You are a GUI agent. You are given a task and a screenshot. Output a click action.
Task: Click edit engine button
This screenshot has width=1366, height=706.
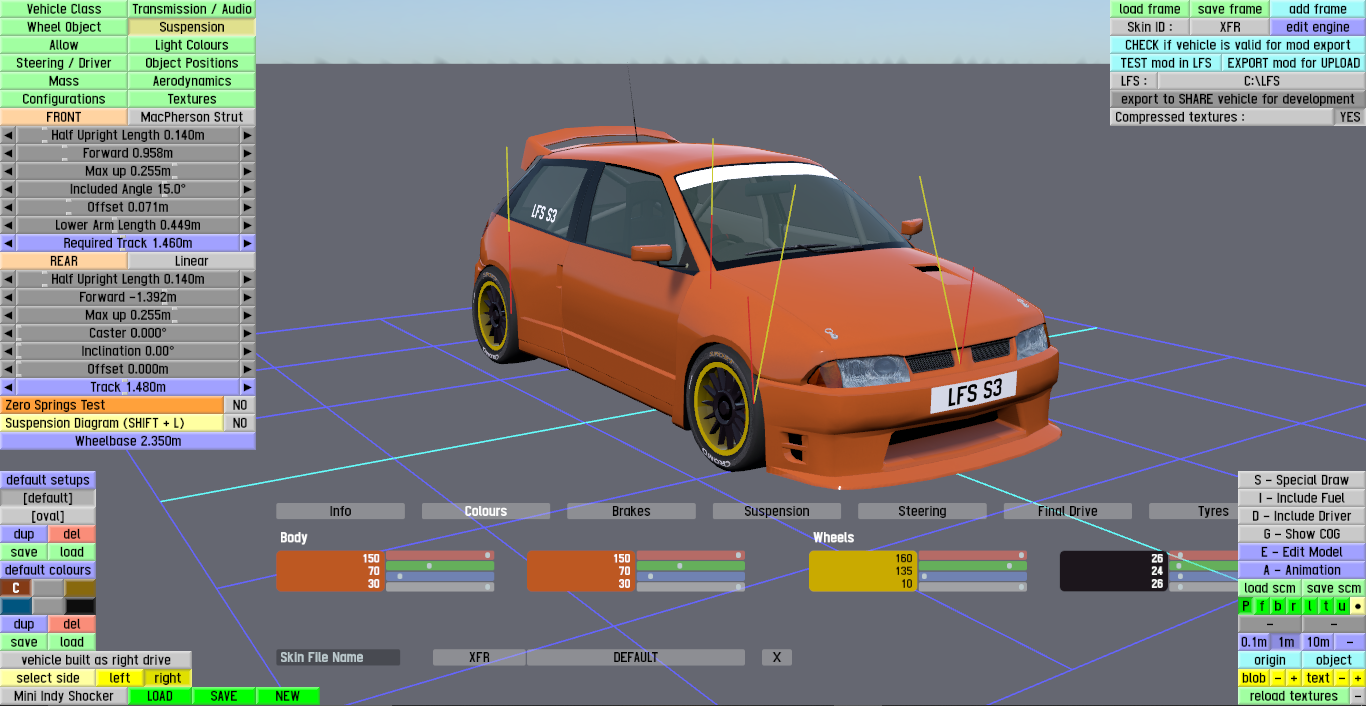(x=1317, y=27)
